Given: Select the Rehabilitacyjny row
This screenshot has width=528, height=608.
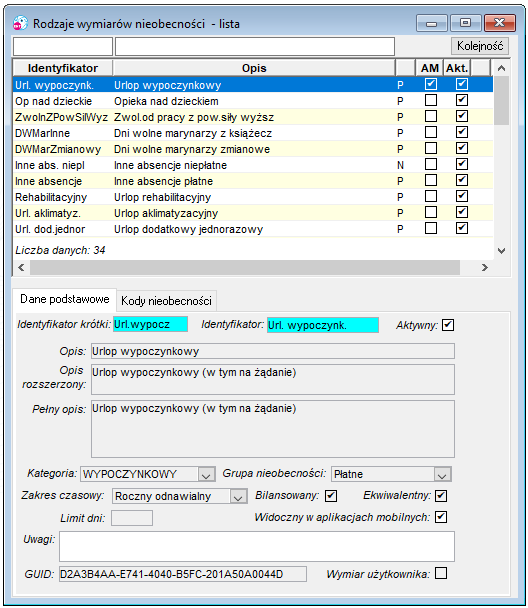Looking at the screenshot, I should click(x=253, y=197).
